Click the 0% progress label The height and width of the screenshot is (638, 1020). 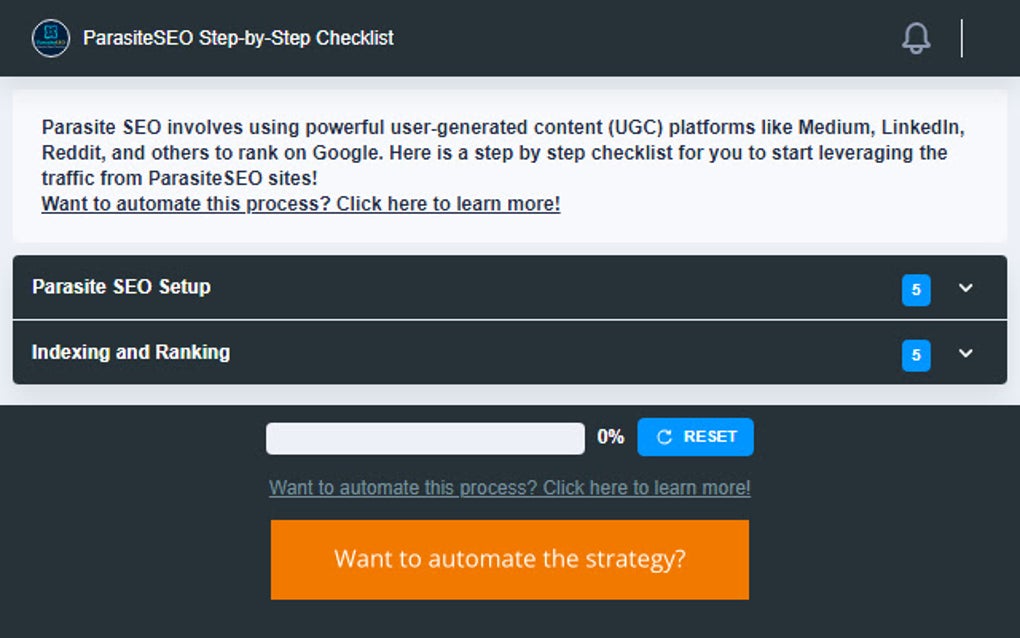point(611,436)
